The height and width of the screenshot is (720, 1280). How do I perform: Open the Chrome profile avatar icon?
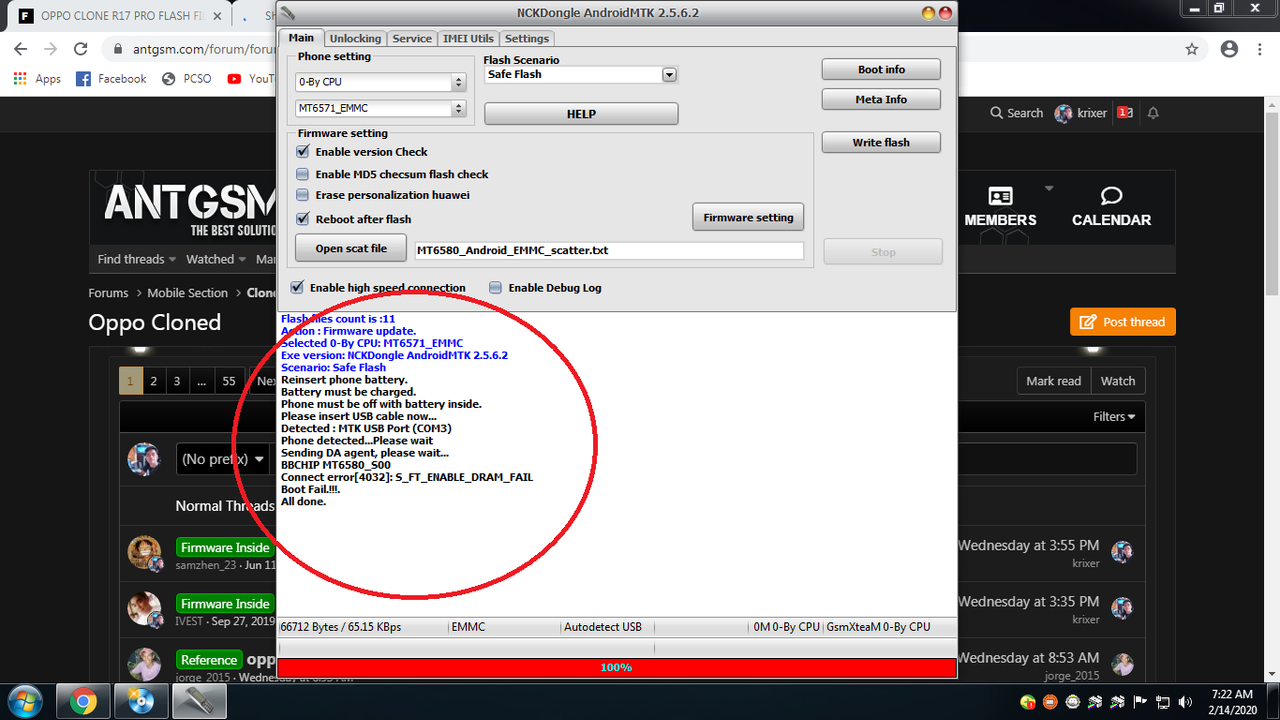pyautogui.click(x=1229, y=49)
